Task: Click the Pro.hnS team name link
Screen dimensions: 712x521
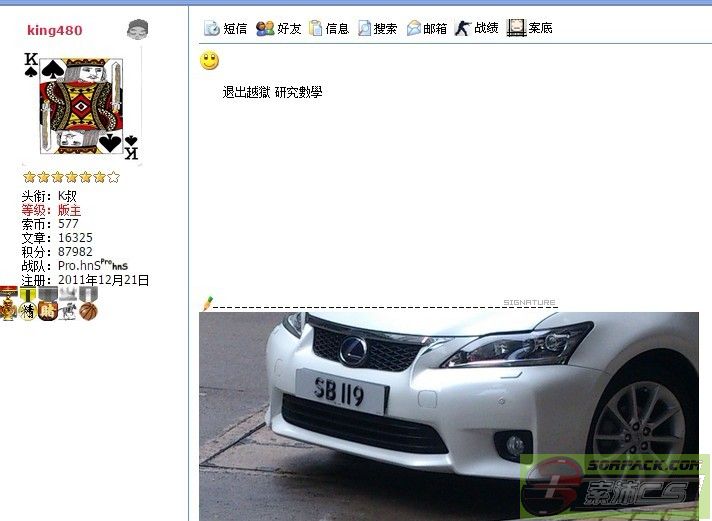Action: click(80, 266)
